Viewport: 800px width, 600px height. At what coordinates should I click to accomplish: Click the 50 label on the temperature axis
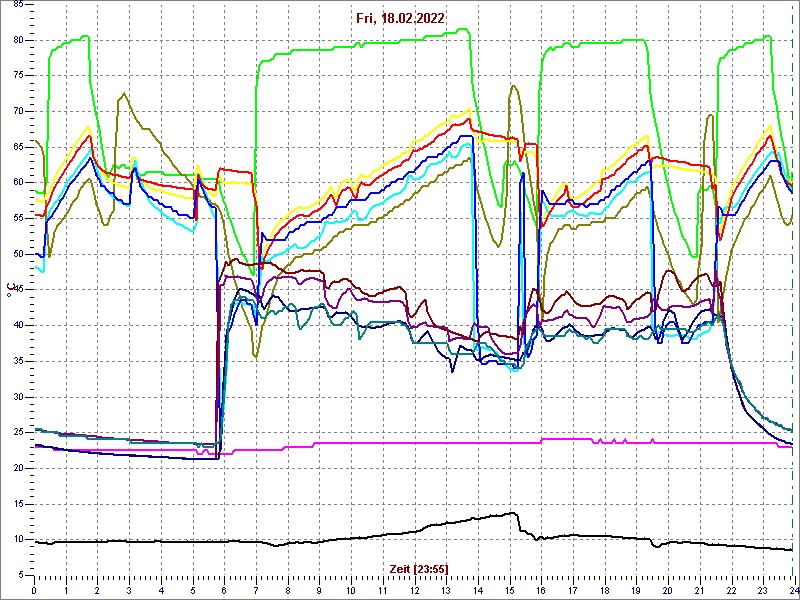17,254
